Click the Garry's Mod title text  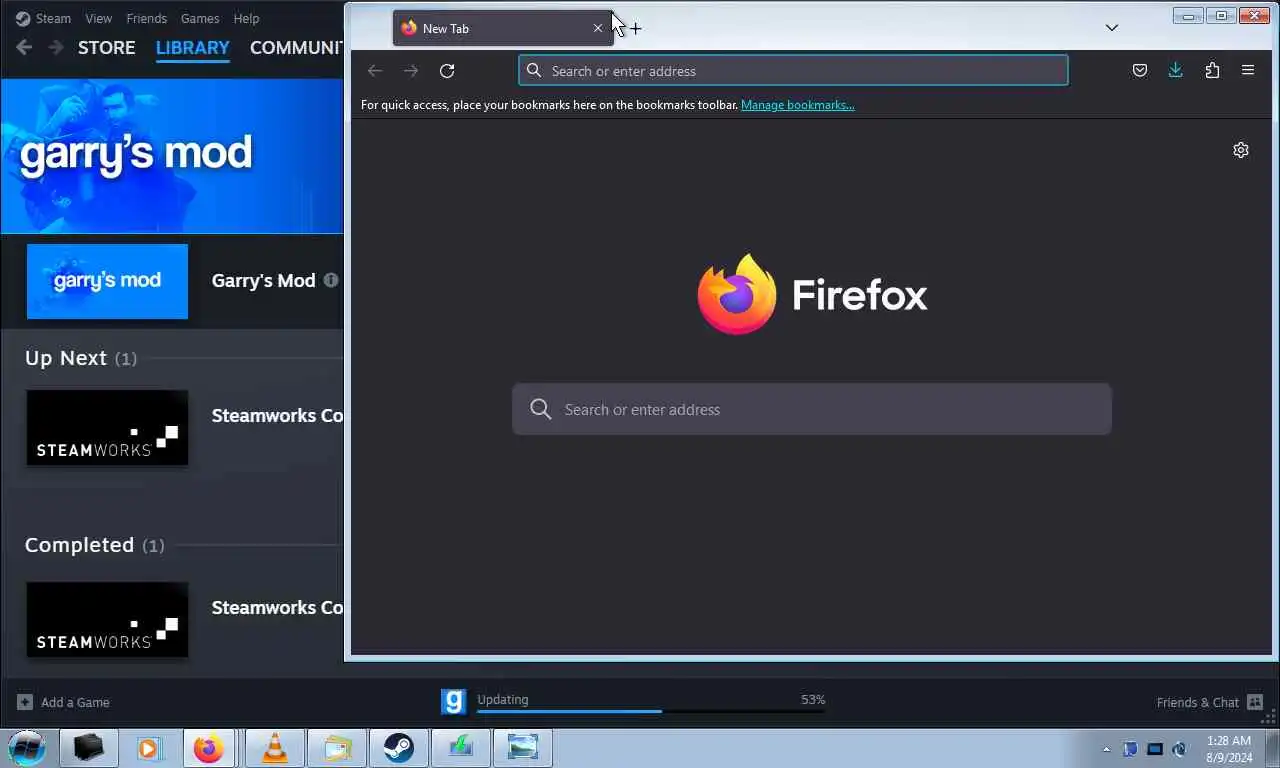pos(264,281)
